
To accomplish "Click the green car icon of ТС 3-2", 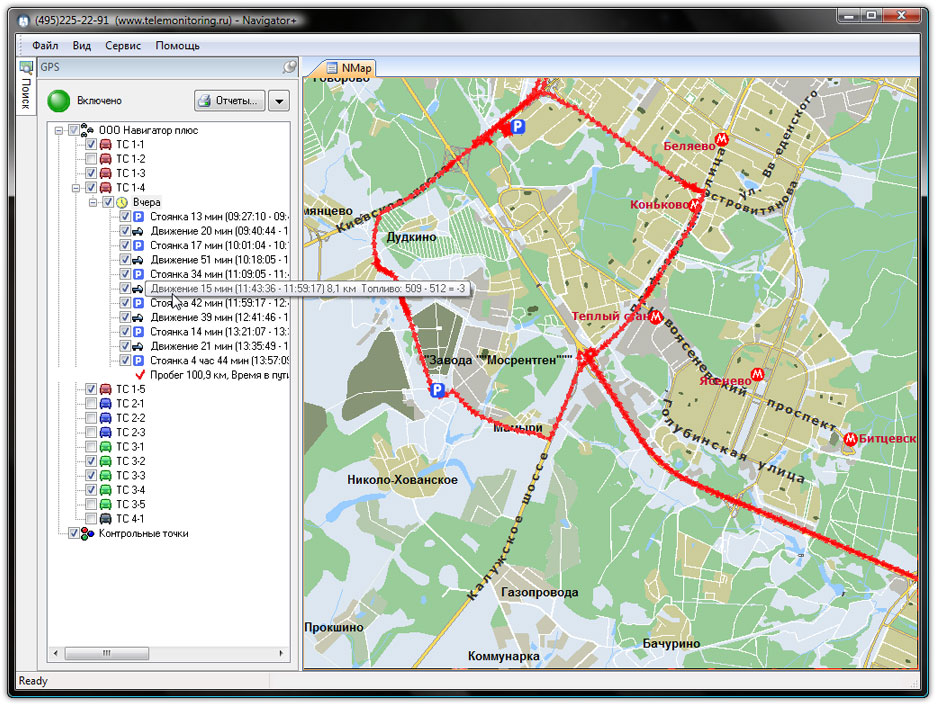I will (x=106, y=461).
